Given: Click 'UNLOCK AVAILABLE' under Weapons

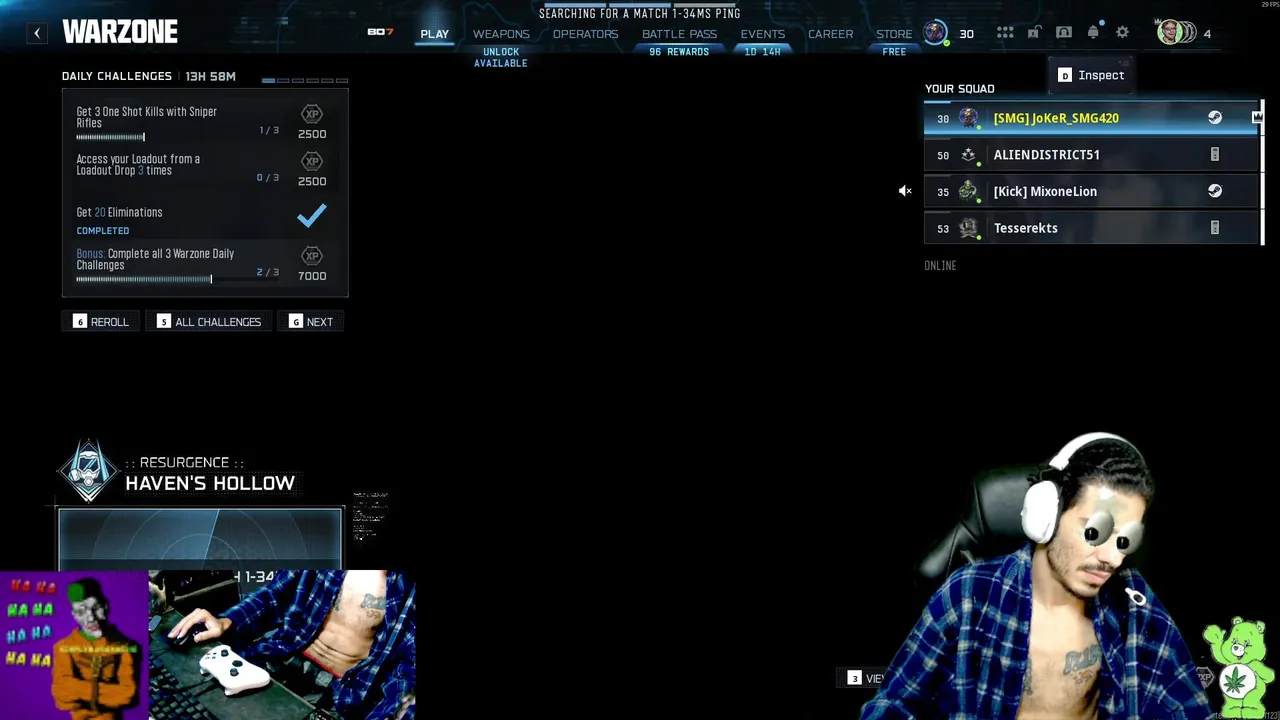Looking at the screenshot, I should [501, 57].
